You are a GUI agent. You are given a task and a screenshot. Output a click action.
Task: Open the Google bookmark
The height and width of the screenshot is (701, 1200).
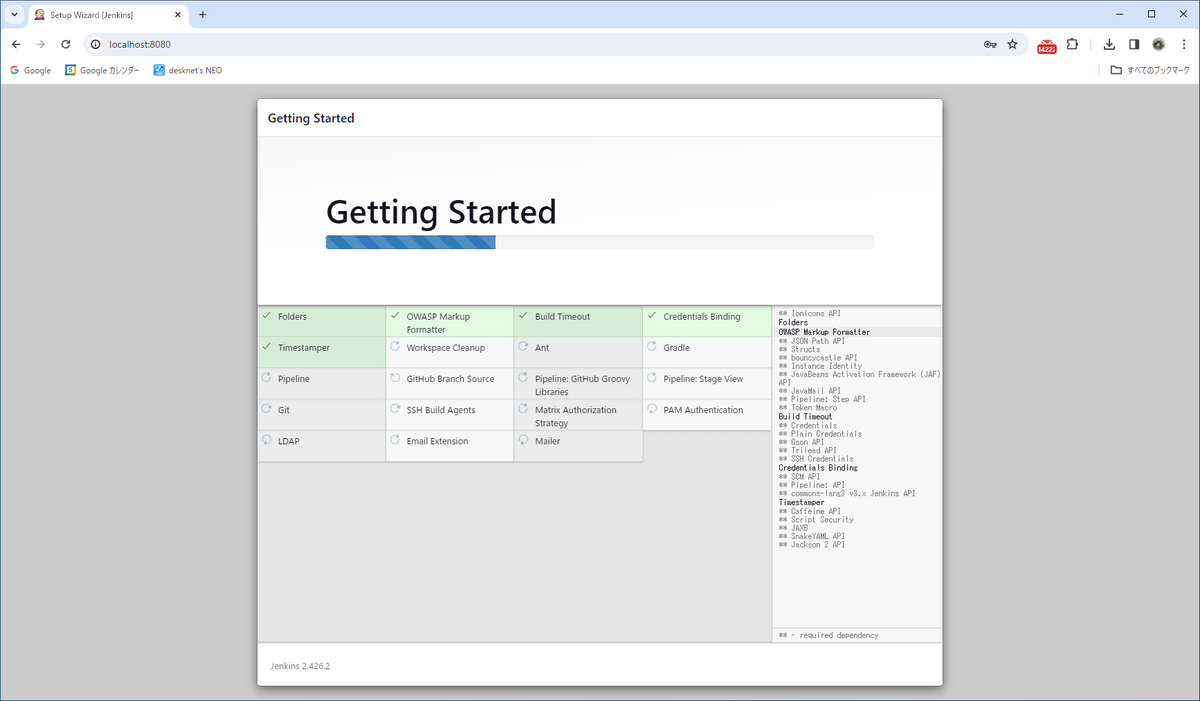point(31,70)
